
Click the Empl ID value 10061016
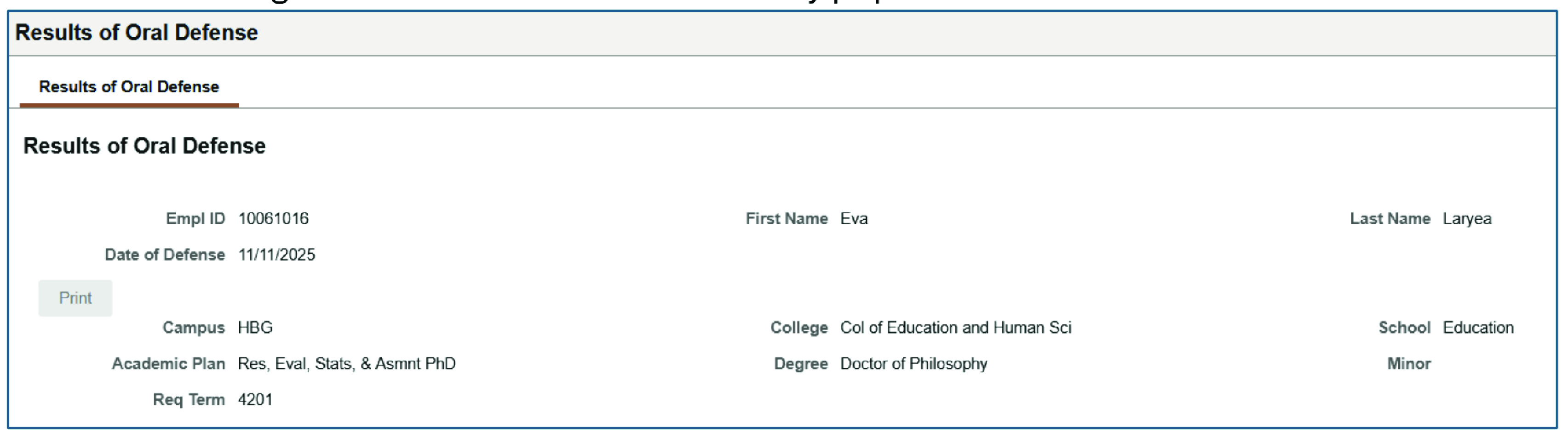(x=273, y=218)
